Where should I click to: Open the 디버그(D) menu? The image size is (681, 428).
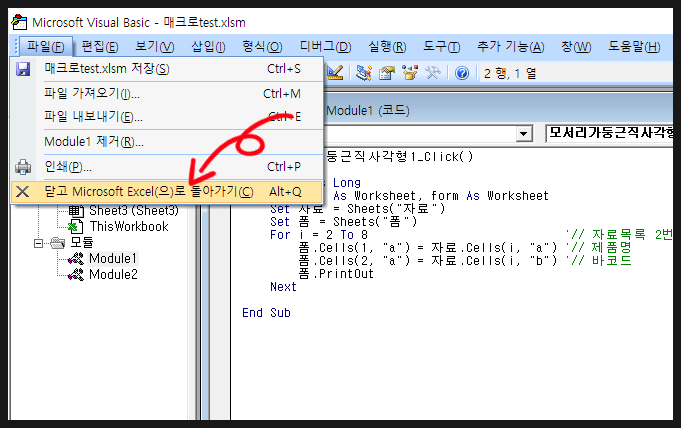(x=325, y=46)
